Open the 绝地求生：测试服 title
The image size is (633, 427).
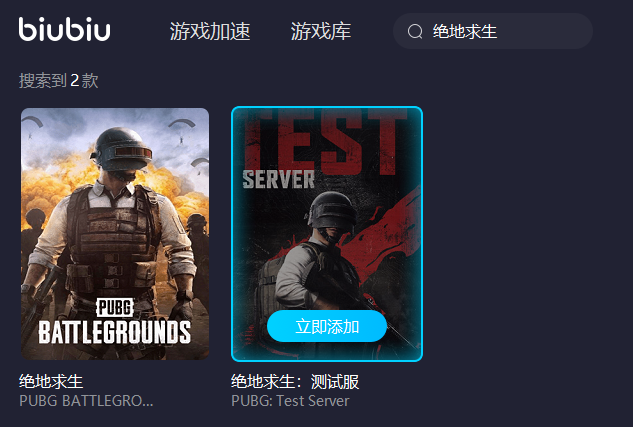(x=295, y=381)
